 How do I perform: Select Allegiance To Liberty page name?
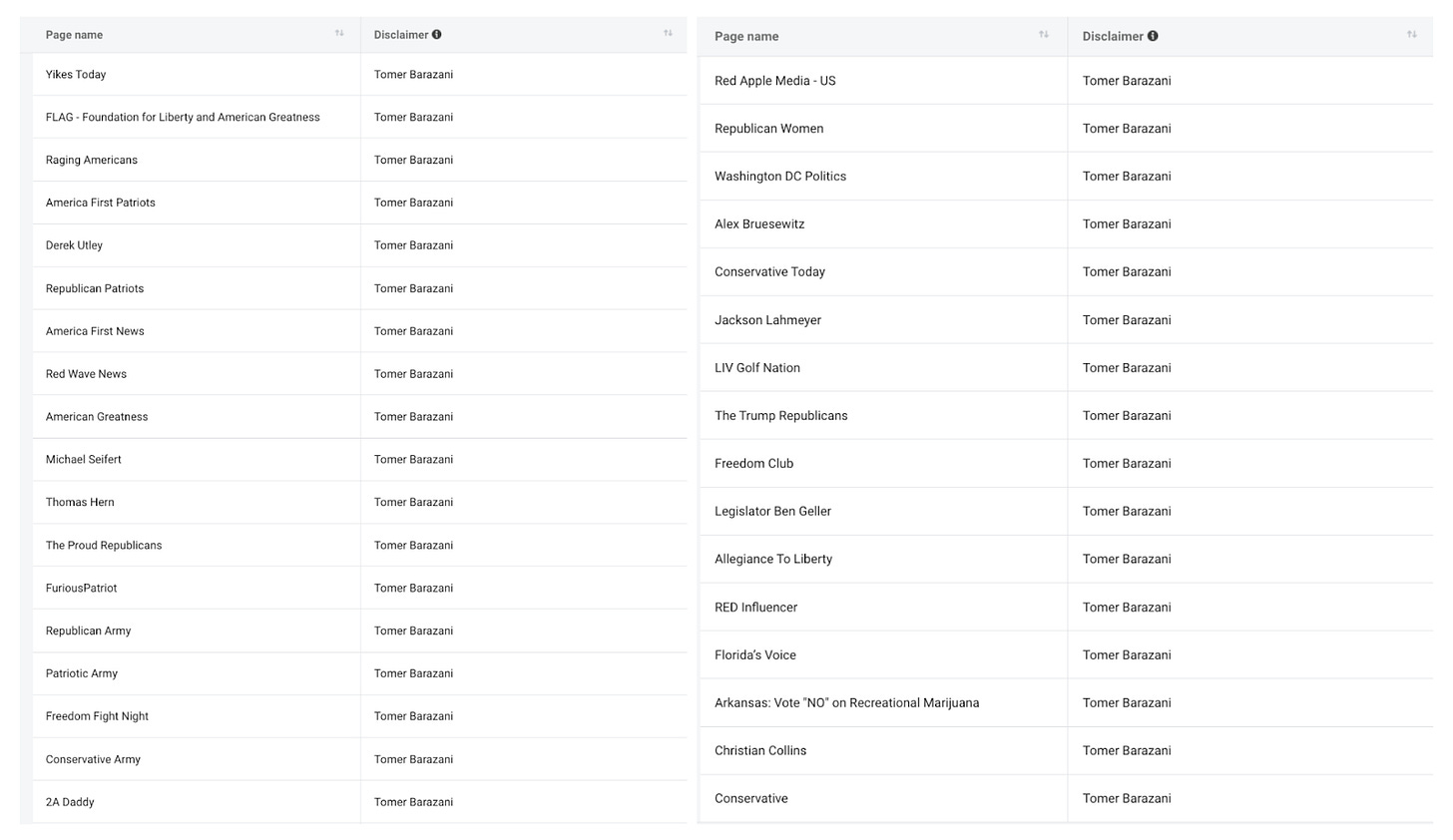tap(773, 560)
